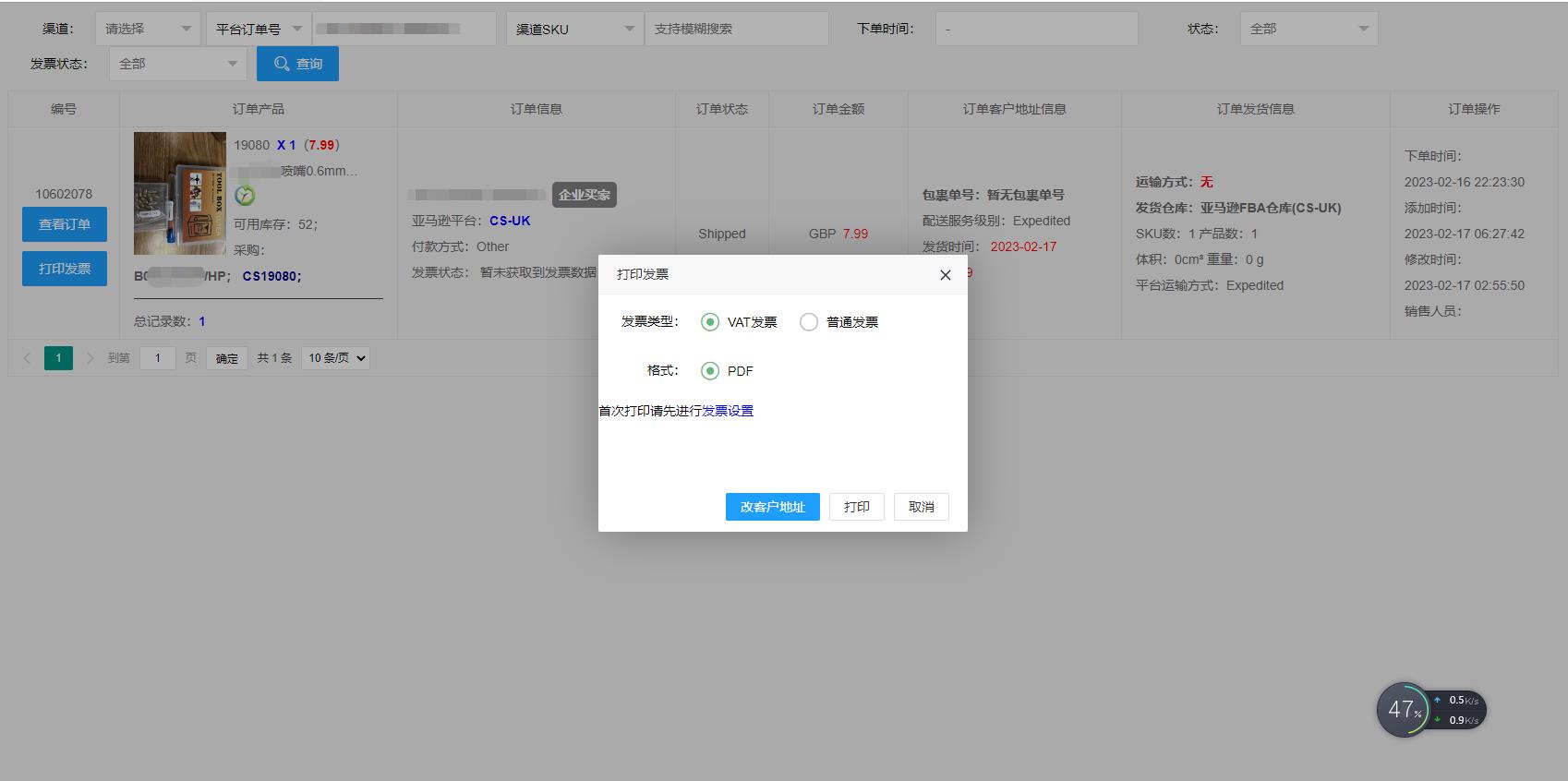Click the green clock icon under product
1568x781 pixels.
[245, 196]
